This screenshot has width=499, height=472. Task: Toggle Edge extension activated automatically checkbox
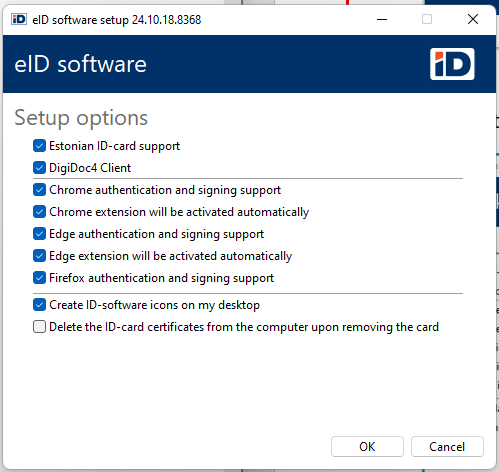coord(39,256)
